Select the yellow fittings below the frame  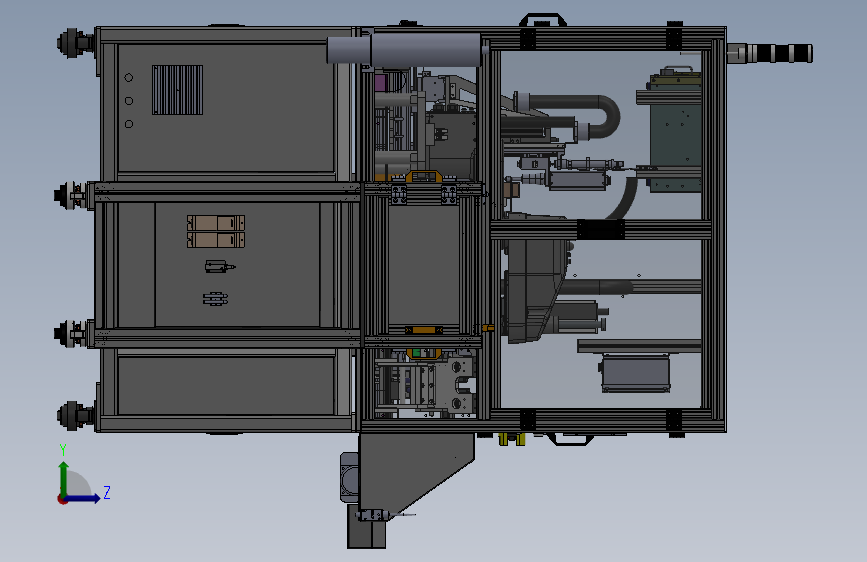(x=511, y=439)
